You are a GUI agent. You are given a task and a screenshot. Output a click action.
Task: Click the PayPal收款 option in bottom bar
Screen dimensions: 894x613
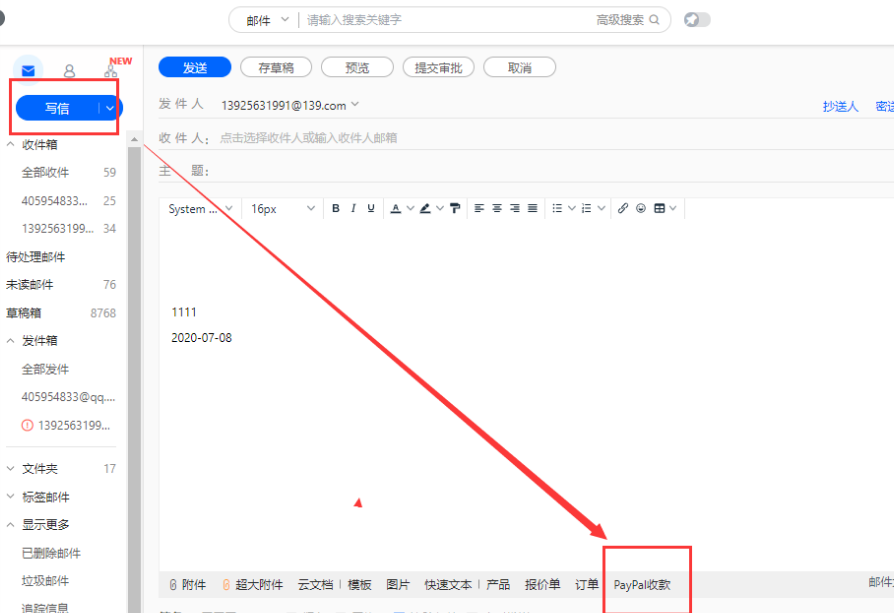pyautogui.click(x=642, y=585)
